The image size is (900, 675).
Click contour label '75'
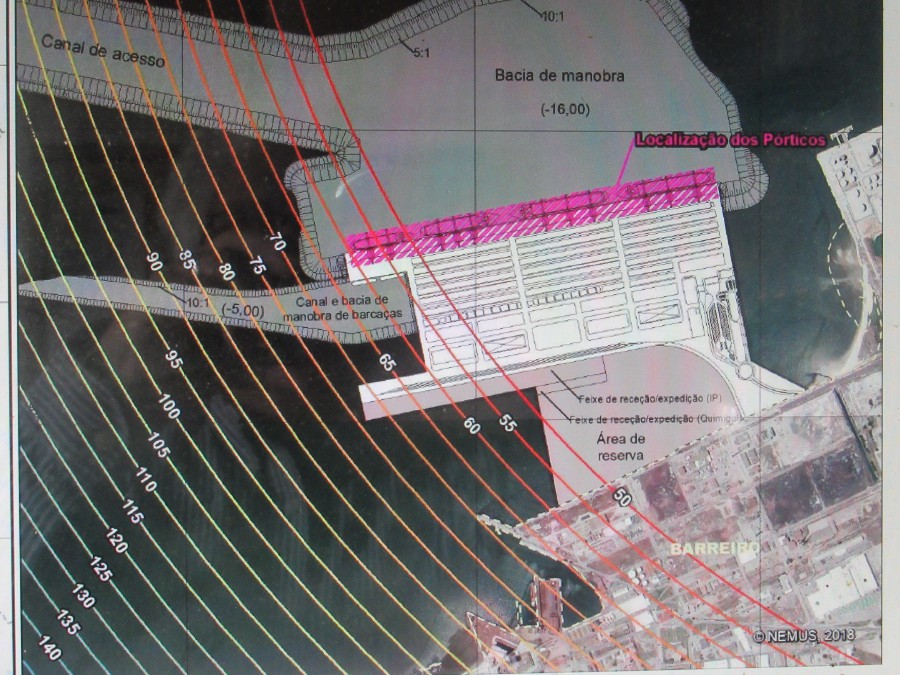pos(257,265)
